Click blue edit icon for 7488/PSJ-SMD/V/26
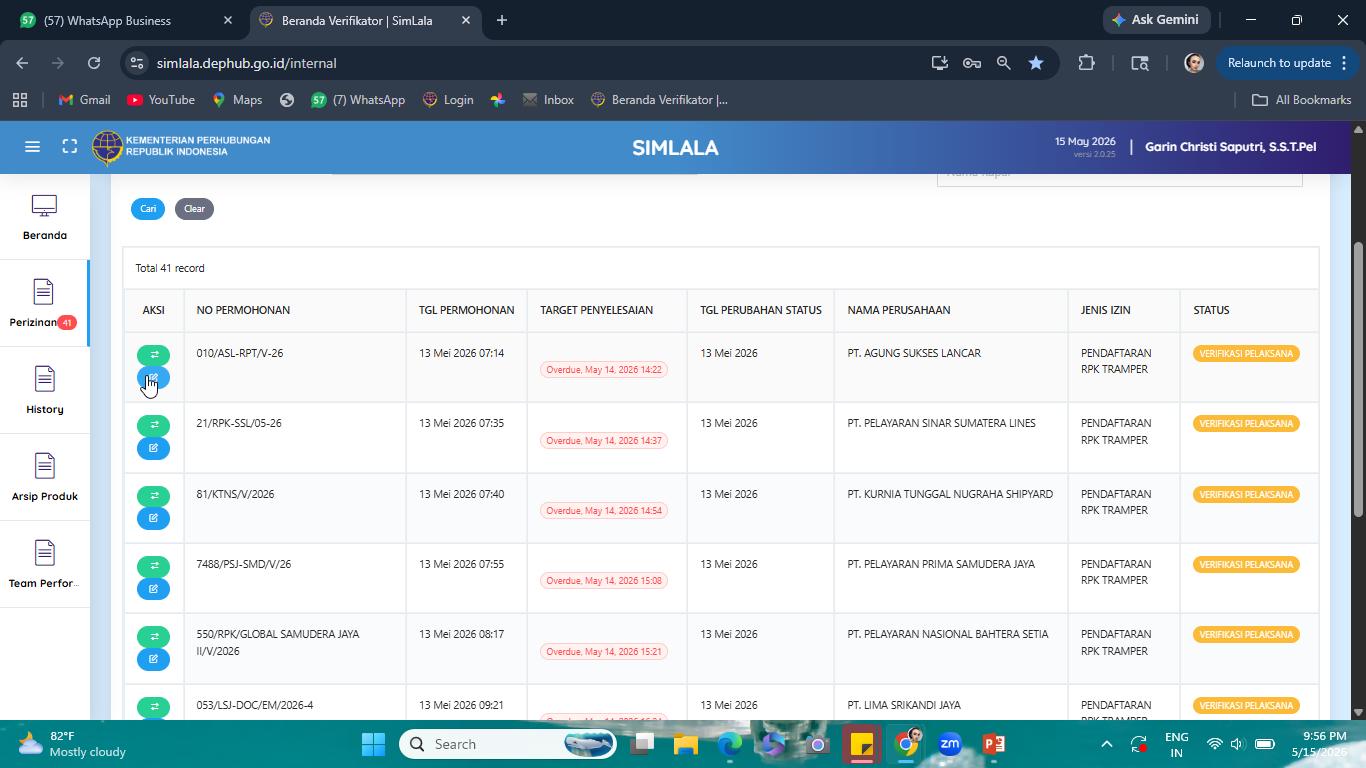Screen dimensions: 1366x768 tap(153, 589)
